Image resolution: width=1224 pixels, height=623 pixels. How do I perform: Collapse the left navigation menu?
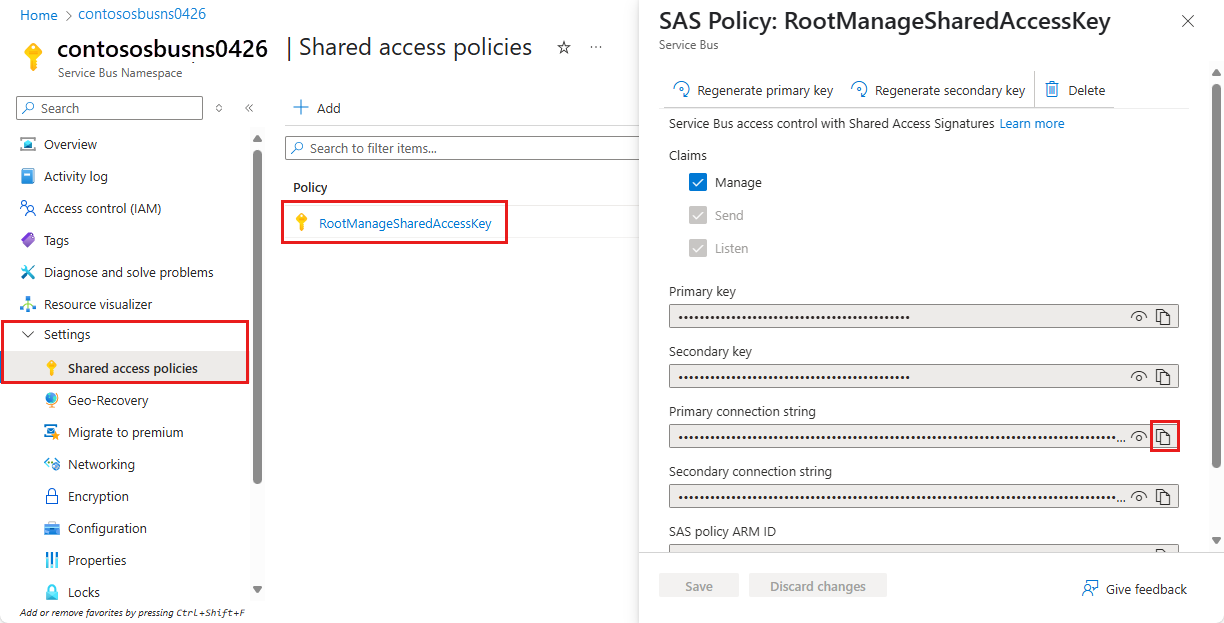(249, 108)
